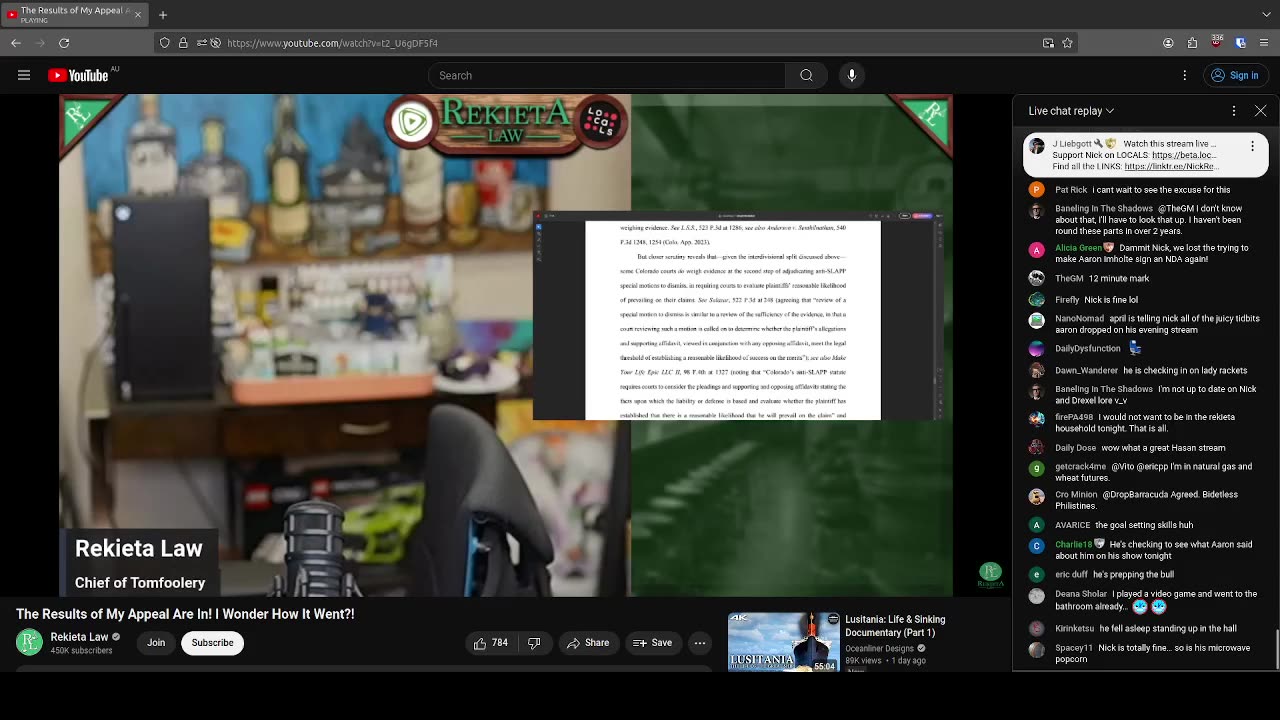
Task: Reload the current page
Action: [64, 43]
